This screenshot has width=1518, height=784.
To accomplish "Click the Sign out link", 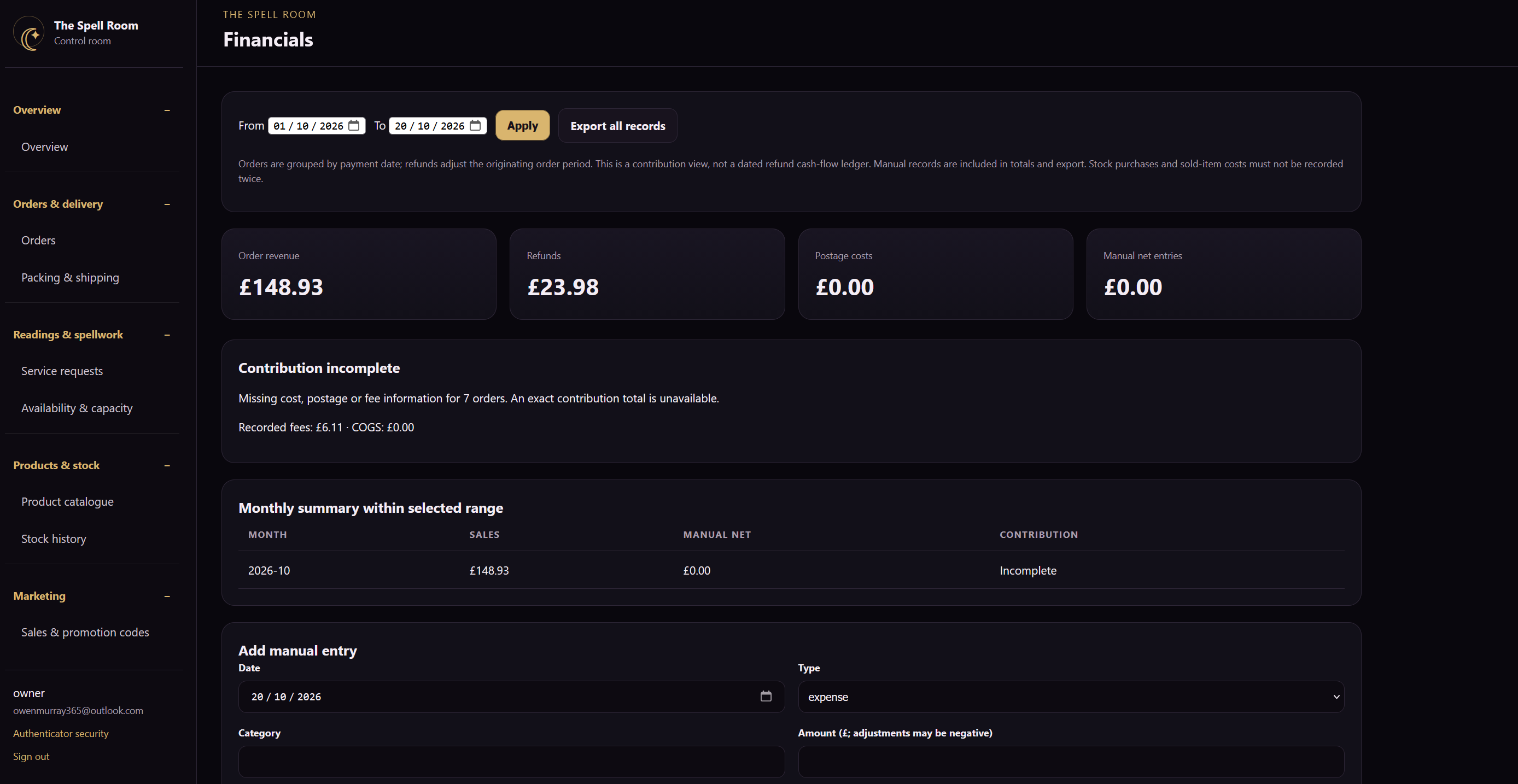I will coord(31,756).
